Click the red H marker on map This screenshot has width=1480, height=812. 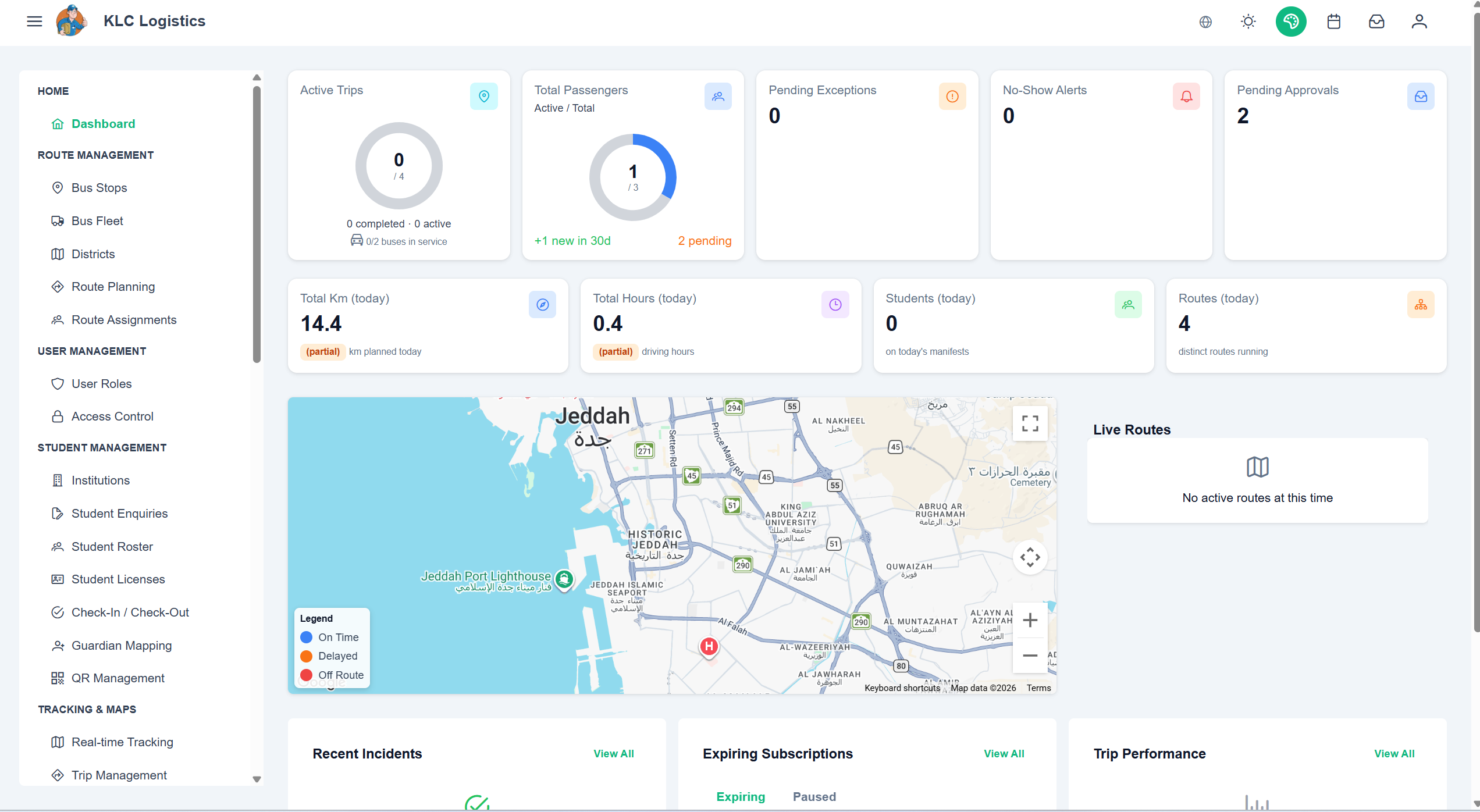tap(709, 646)
